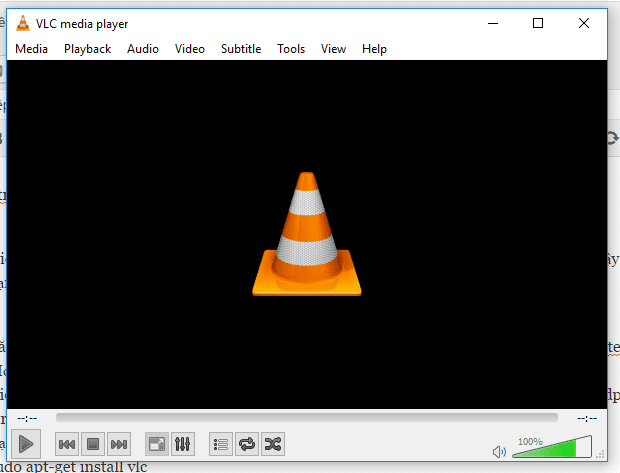Stop playback with the stop button
620x473 pixels.
coord(93,443)
